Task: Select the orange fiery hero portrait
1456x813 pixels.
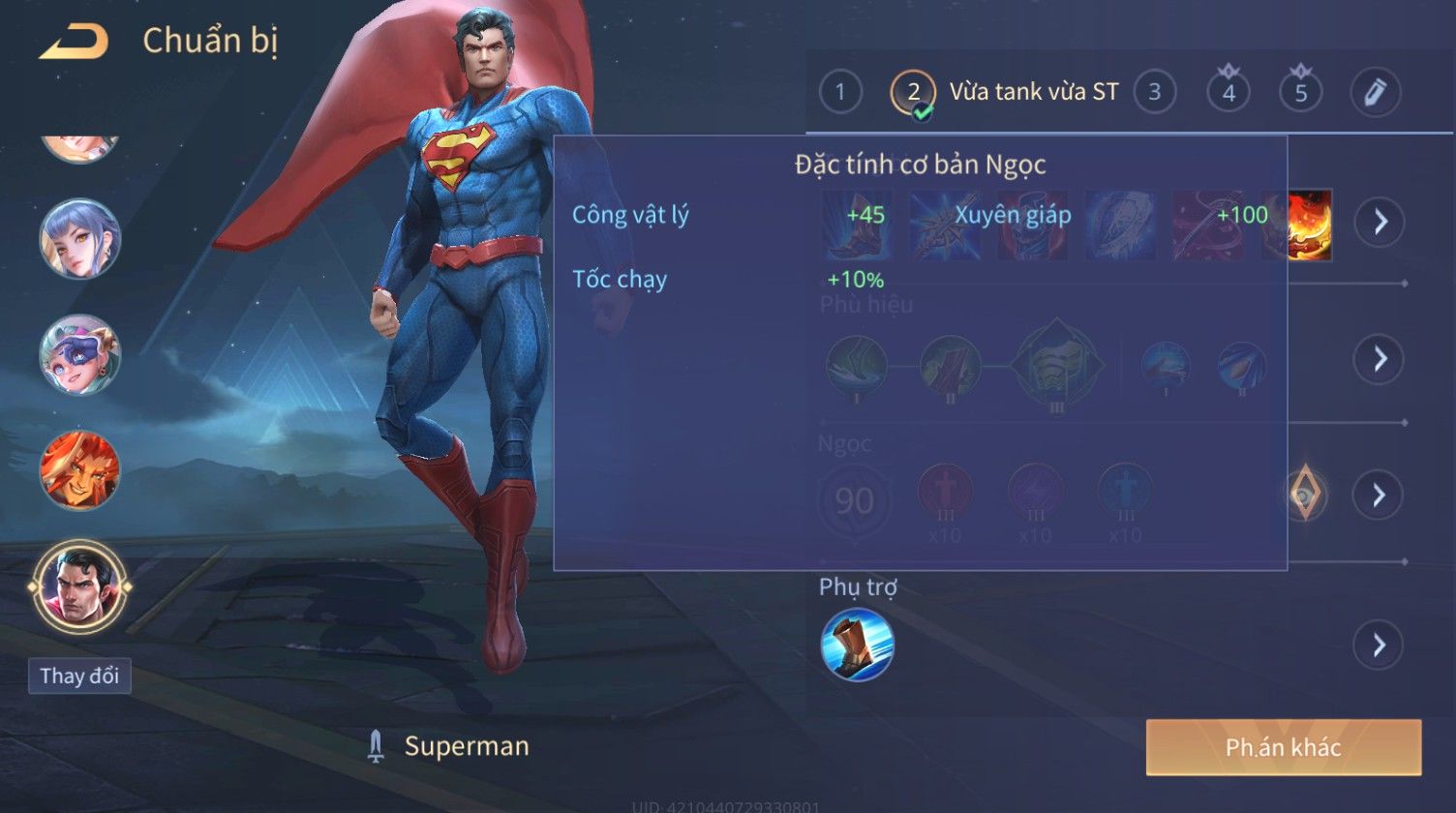Action: point(80,470)
